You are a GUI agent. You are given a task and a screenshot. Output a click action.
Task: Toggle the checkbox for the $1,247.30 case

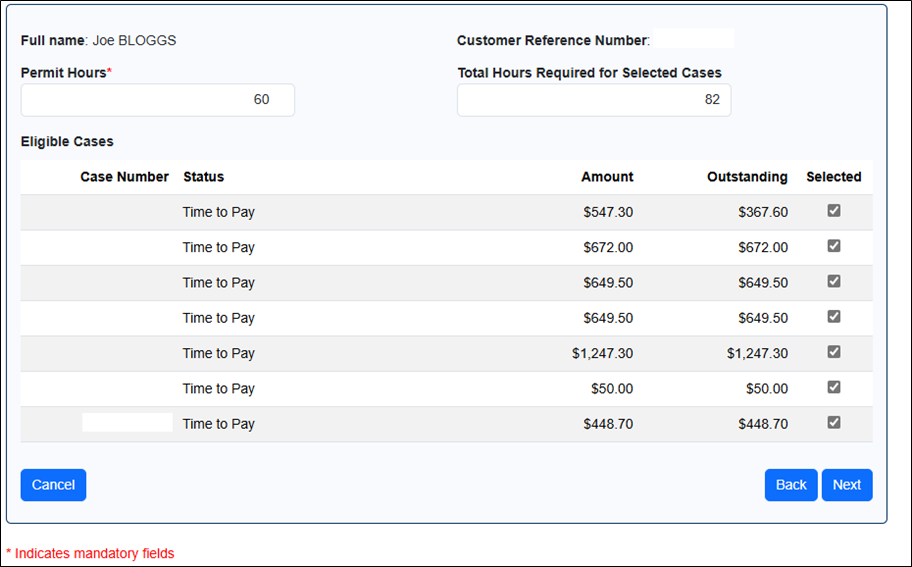(834, 352)
